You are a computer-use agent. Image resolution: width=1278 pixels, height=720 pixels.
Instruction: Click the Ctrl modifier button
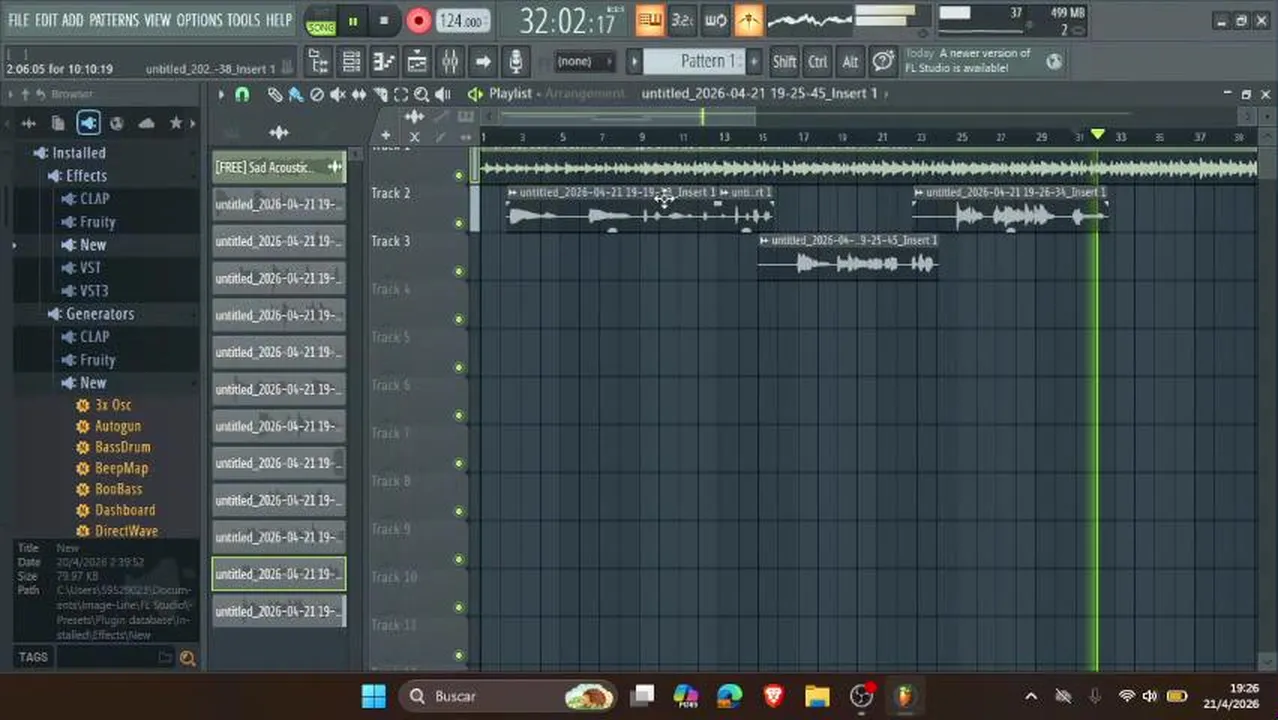click(x=817, y=62)
